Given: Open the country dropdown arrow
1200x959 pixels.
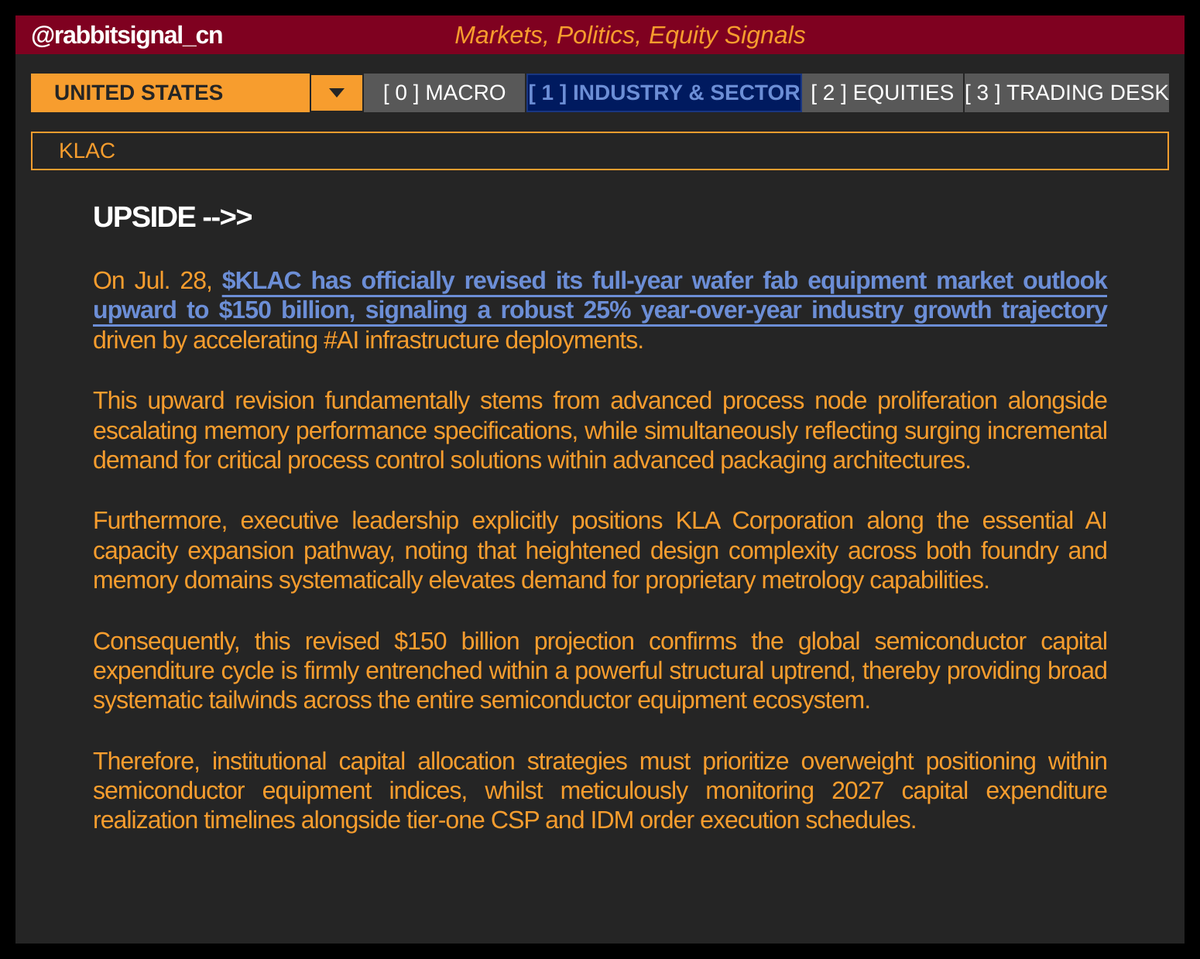Looking at the screenshot, I should tap(337, 93).
